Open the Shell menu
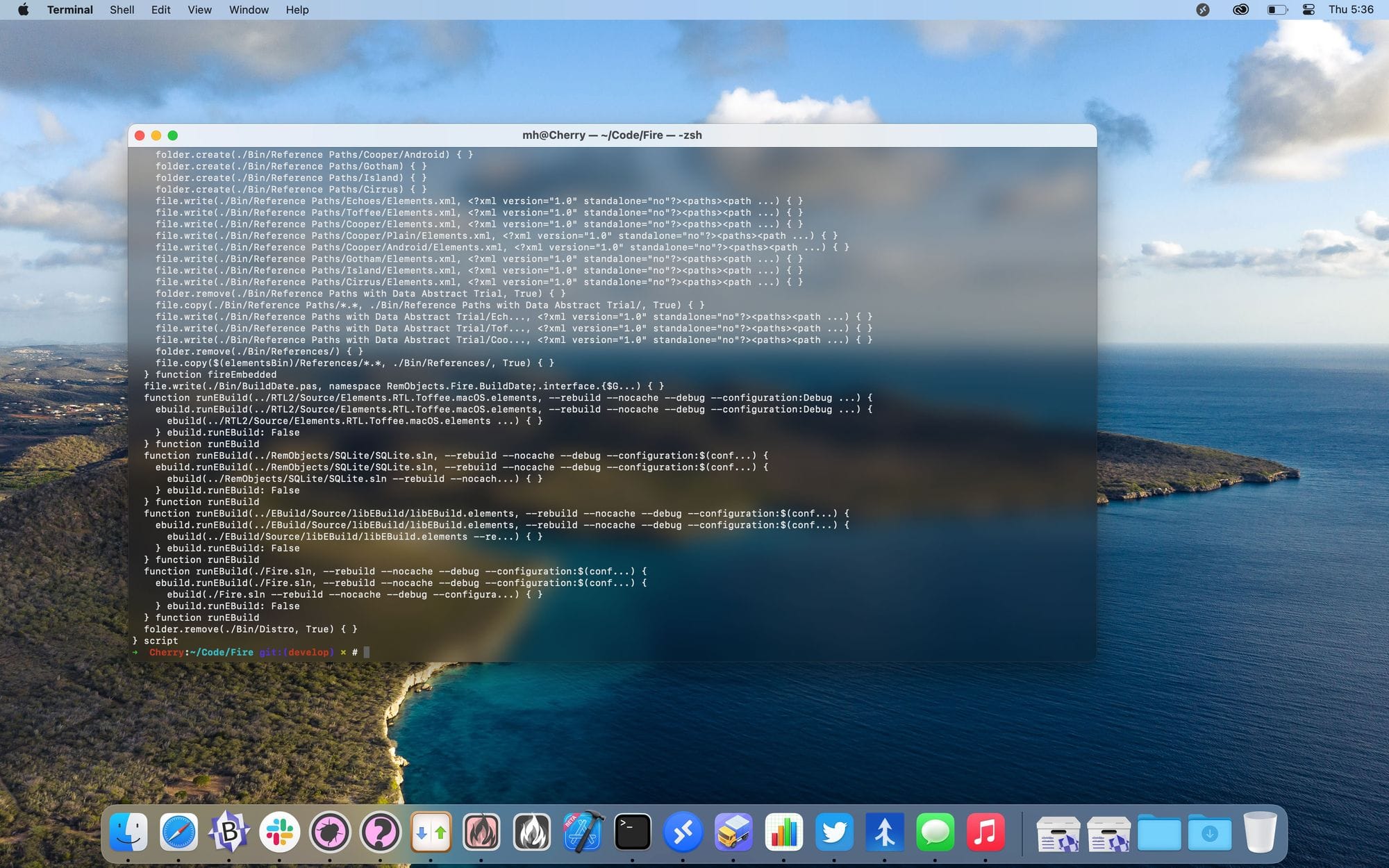Viewport: 1389px width, 868px height. click(122, 10)
